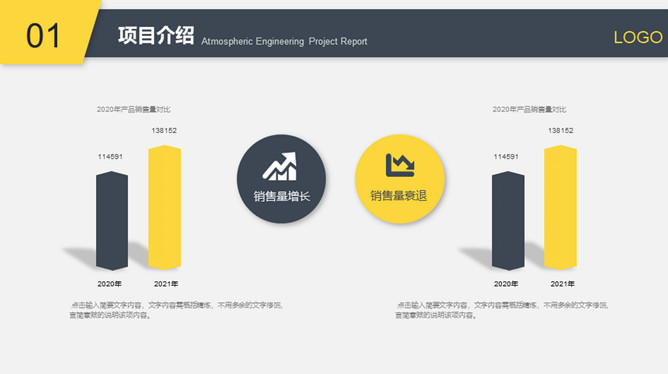Image resolution: width=668 pixels, height=374 pixels.
Task: Click the right chart's dark 2020 bar
Action: pyautogui.click(x=508, y=221)
